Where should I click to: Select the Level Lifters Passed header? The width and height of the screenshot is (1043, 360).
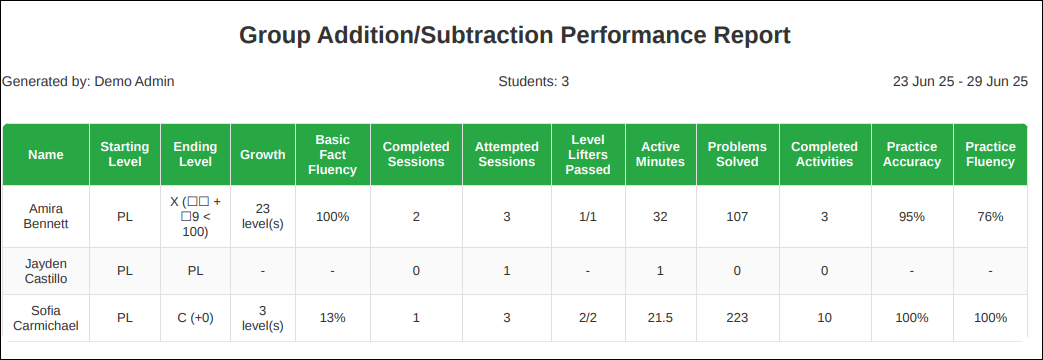point(588,154)
